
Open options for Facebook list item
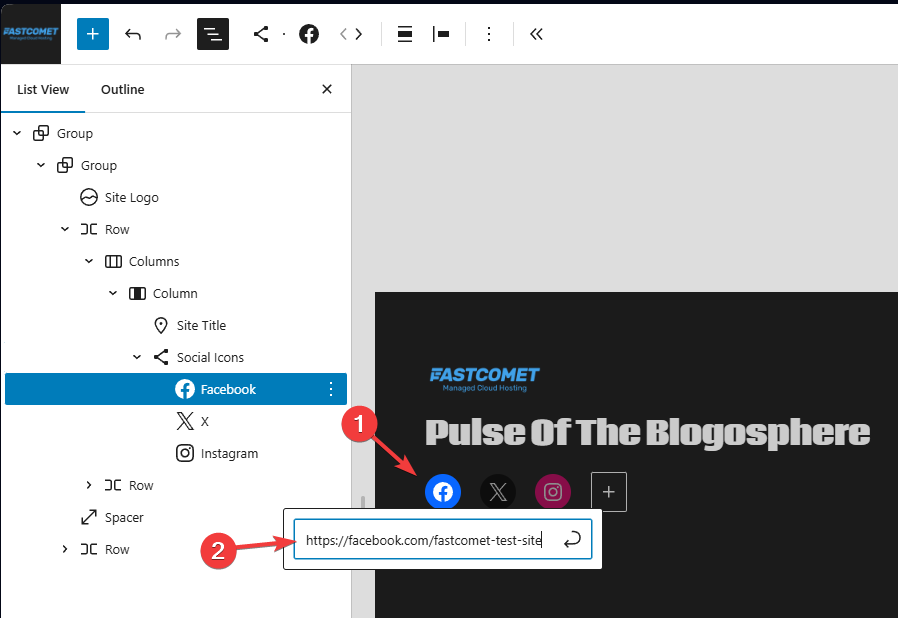pos(331,389)
